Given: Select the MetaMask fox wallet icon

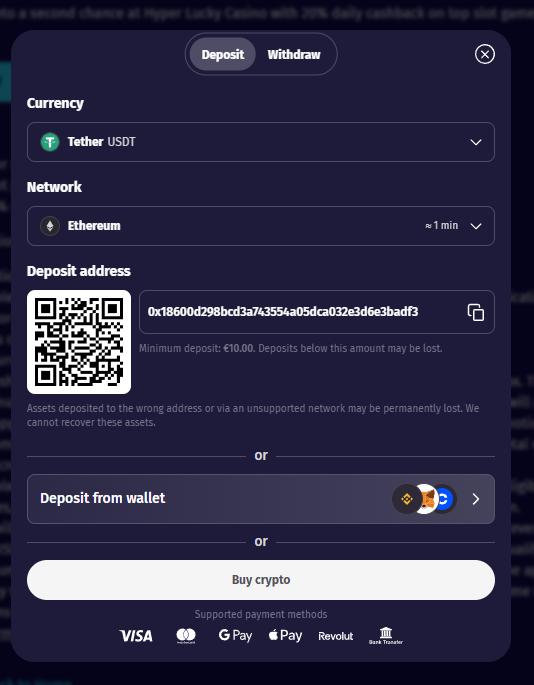Looking at the screenshot, I should click(428, 499).
